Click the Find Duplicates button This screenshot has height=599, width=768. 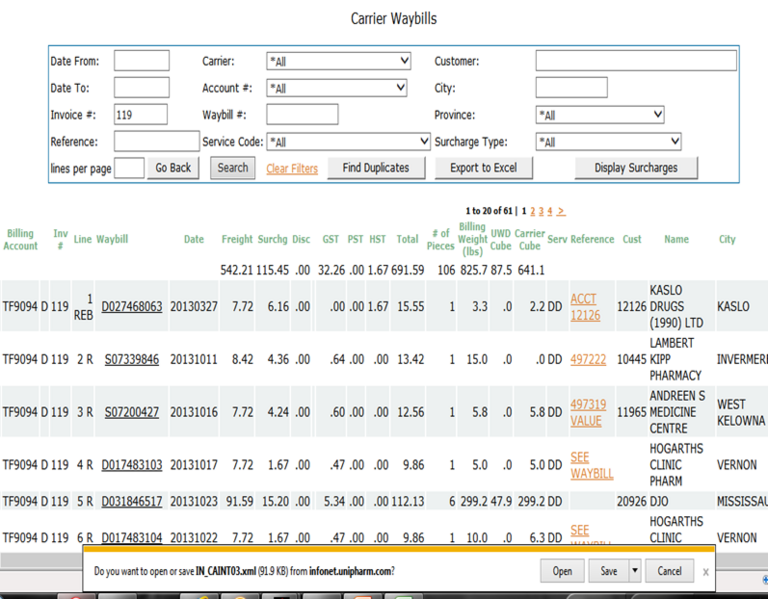[x=376, y=168]
